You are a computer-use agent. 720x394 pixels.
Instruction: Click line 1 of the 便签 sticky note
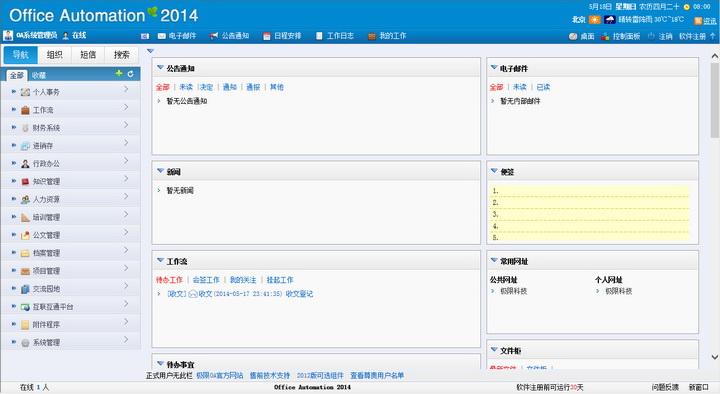590,191
